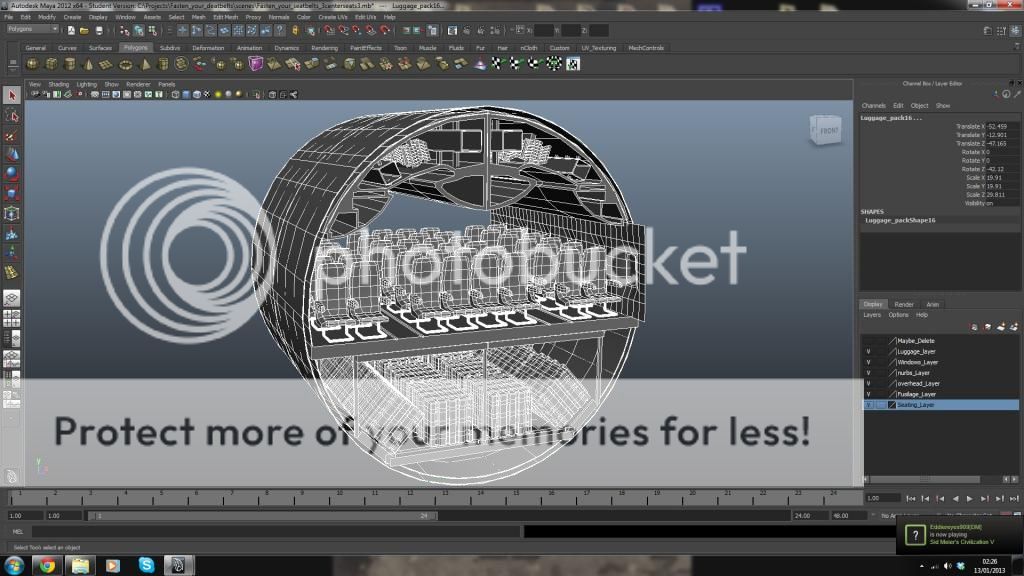Choose the Move tool in the toolbox

click(x=11, y=155)
